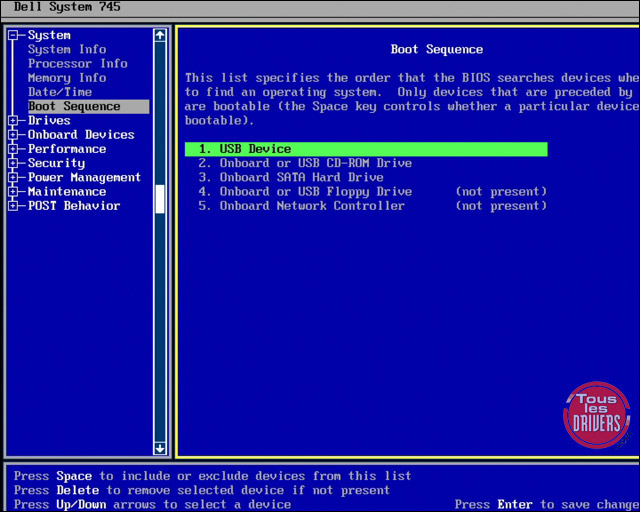
Task: Click the 'Press Space to include' hint
Action: (213, 476)
